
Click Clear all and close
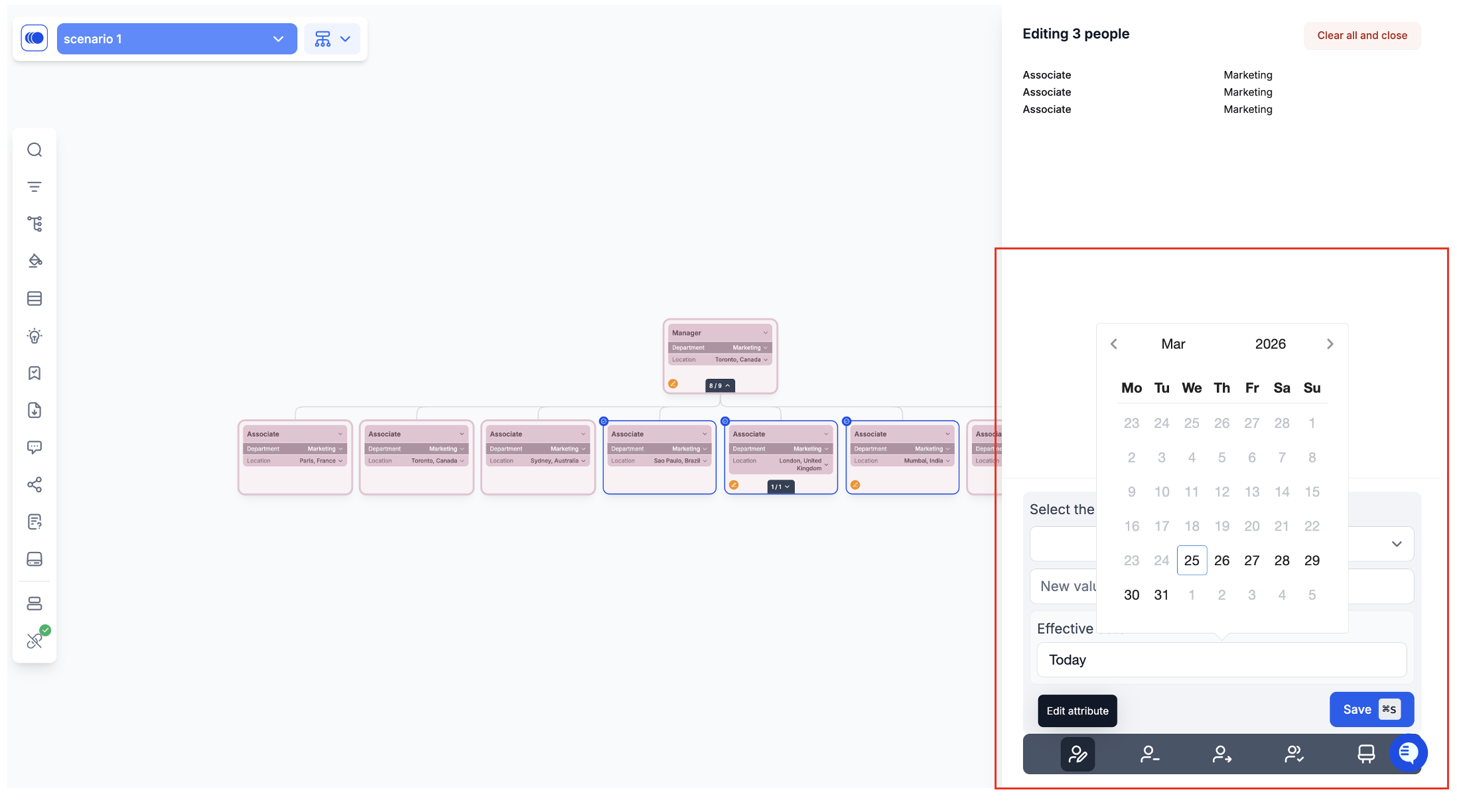tap(1361, 36)
